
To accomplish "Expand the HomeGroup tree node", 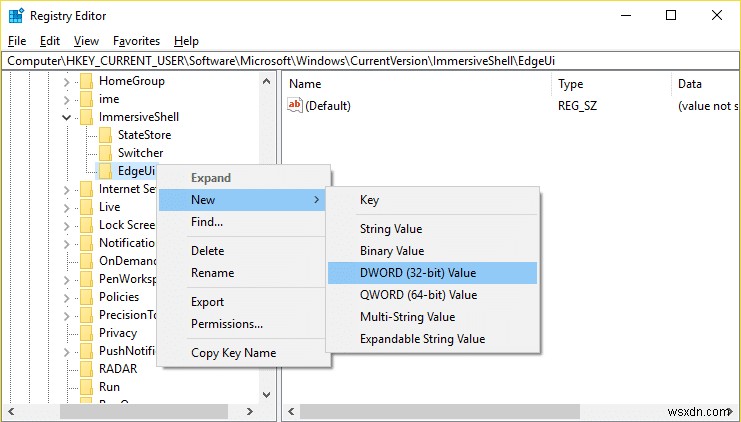I will (x=67, y=81).
